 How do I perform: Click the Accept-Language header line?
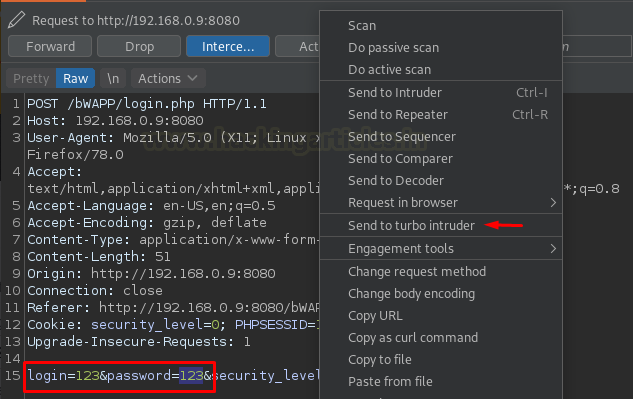pyautogui.click(x=151, y=206)
